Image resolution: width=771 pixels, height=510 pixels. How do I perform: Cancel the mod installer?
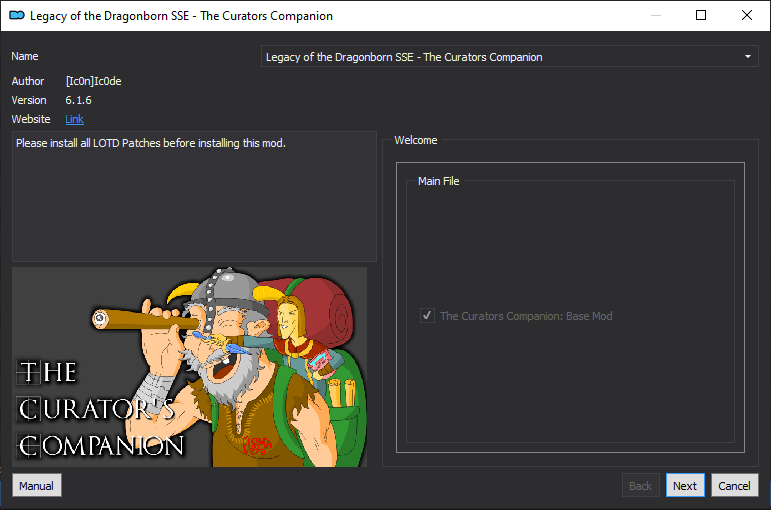click(x=734, y=485)
